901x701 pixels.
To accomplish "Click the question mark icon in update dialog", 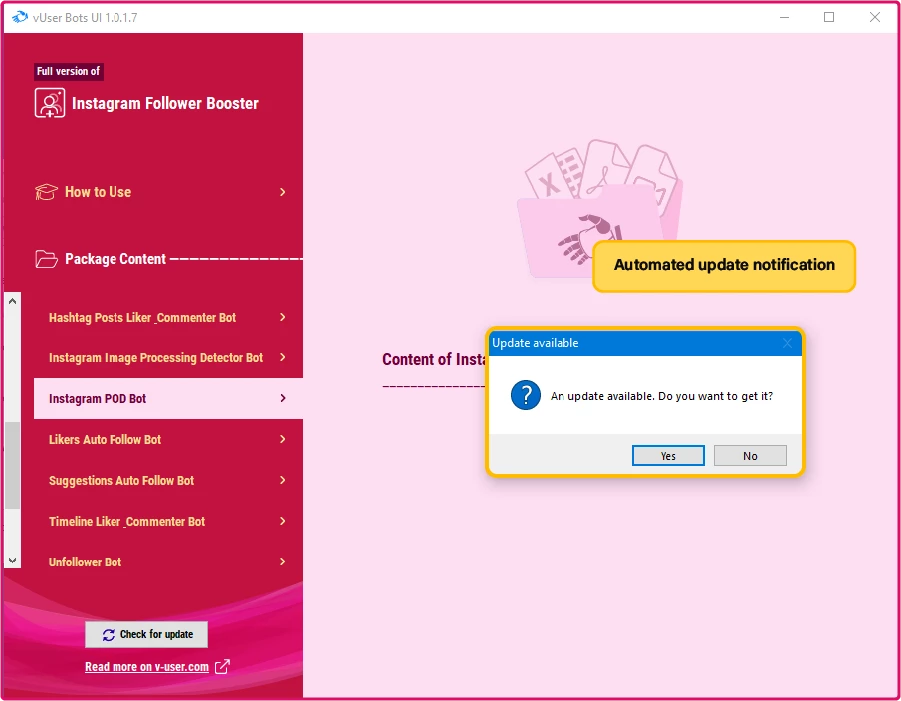I will click(526, 395).
